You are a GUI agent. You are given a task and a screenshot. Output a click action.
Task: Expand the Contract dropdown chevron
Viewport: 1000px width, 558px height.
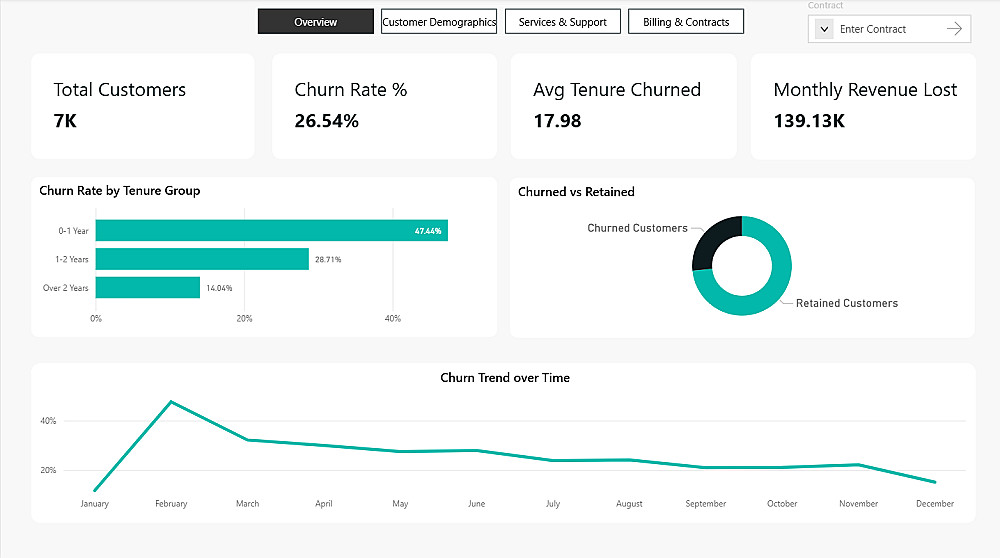[x=824, y=29]
